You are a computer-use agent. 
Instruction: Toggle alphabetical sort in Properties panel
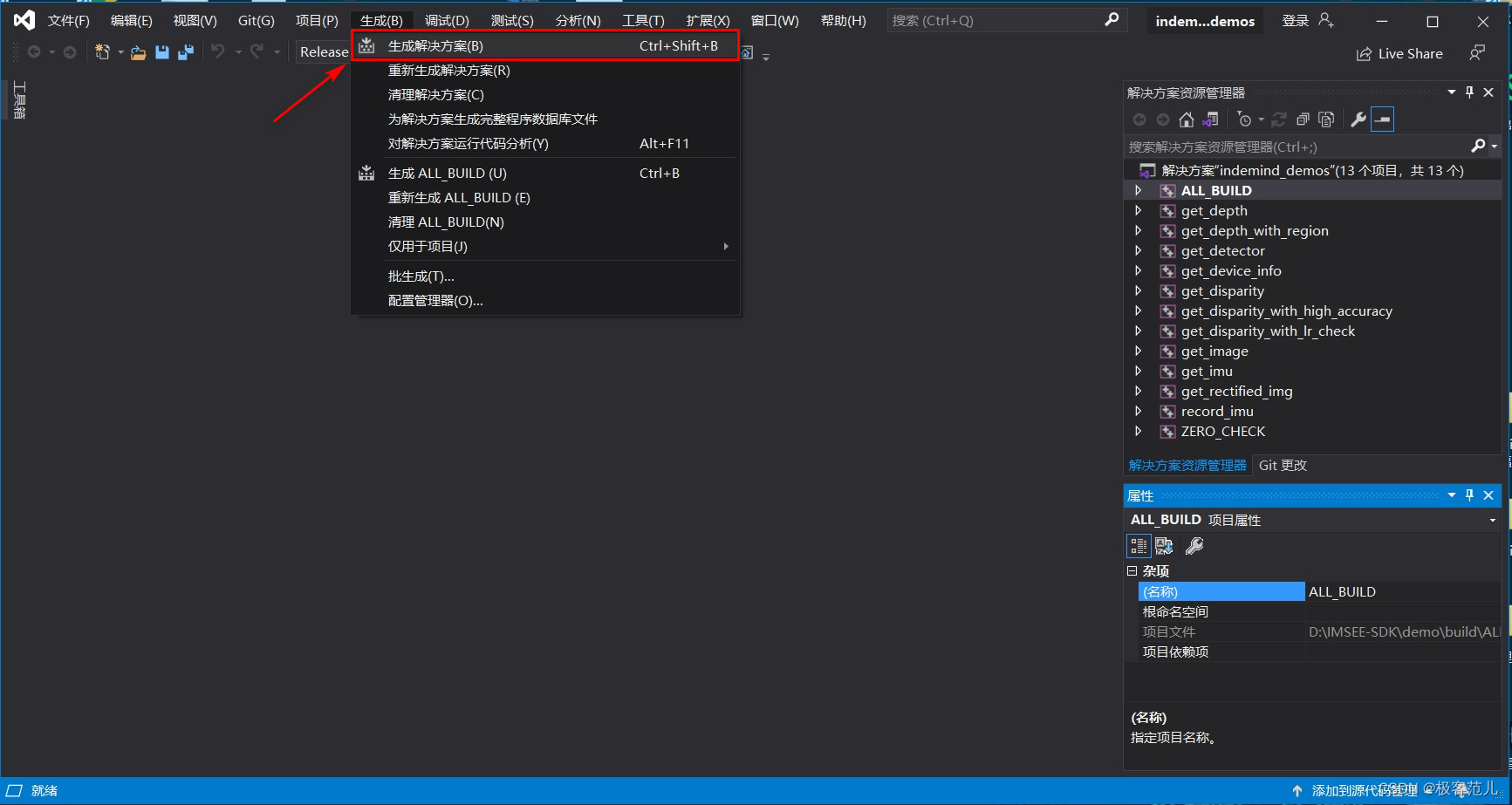[x=1164, y=546]
